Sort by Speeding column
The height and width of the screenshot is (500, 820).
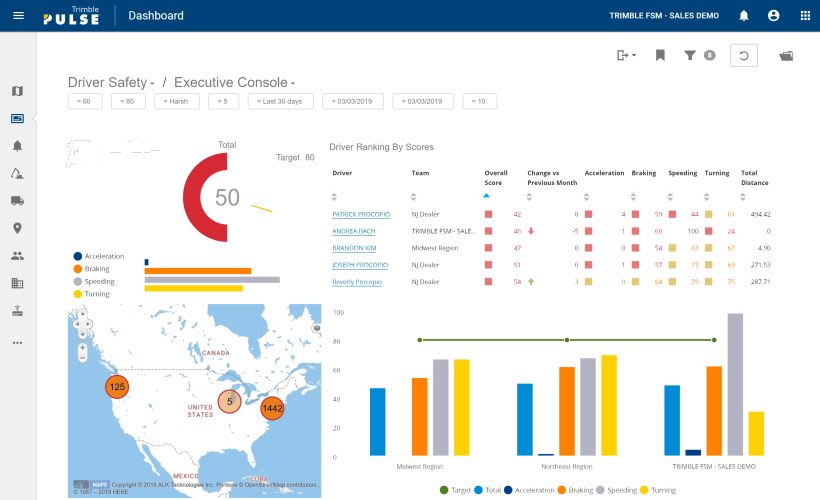(670, 197)
